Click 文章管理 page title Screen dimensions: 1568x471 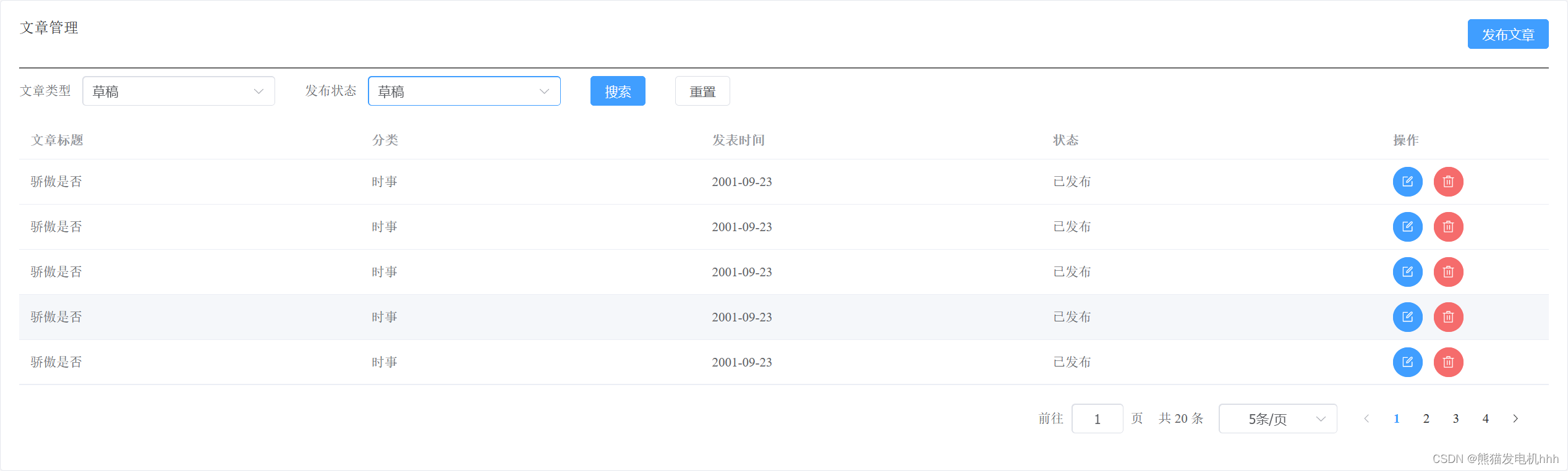[49, 28]
